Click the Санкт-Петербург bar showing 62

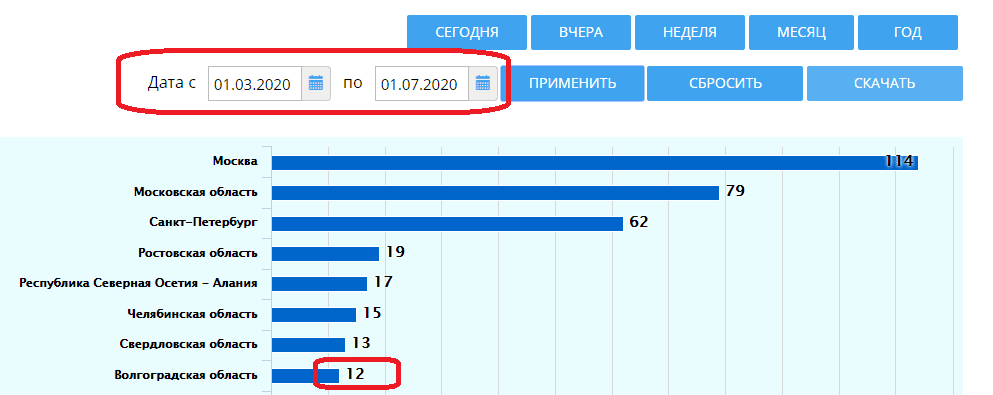448,223
